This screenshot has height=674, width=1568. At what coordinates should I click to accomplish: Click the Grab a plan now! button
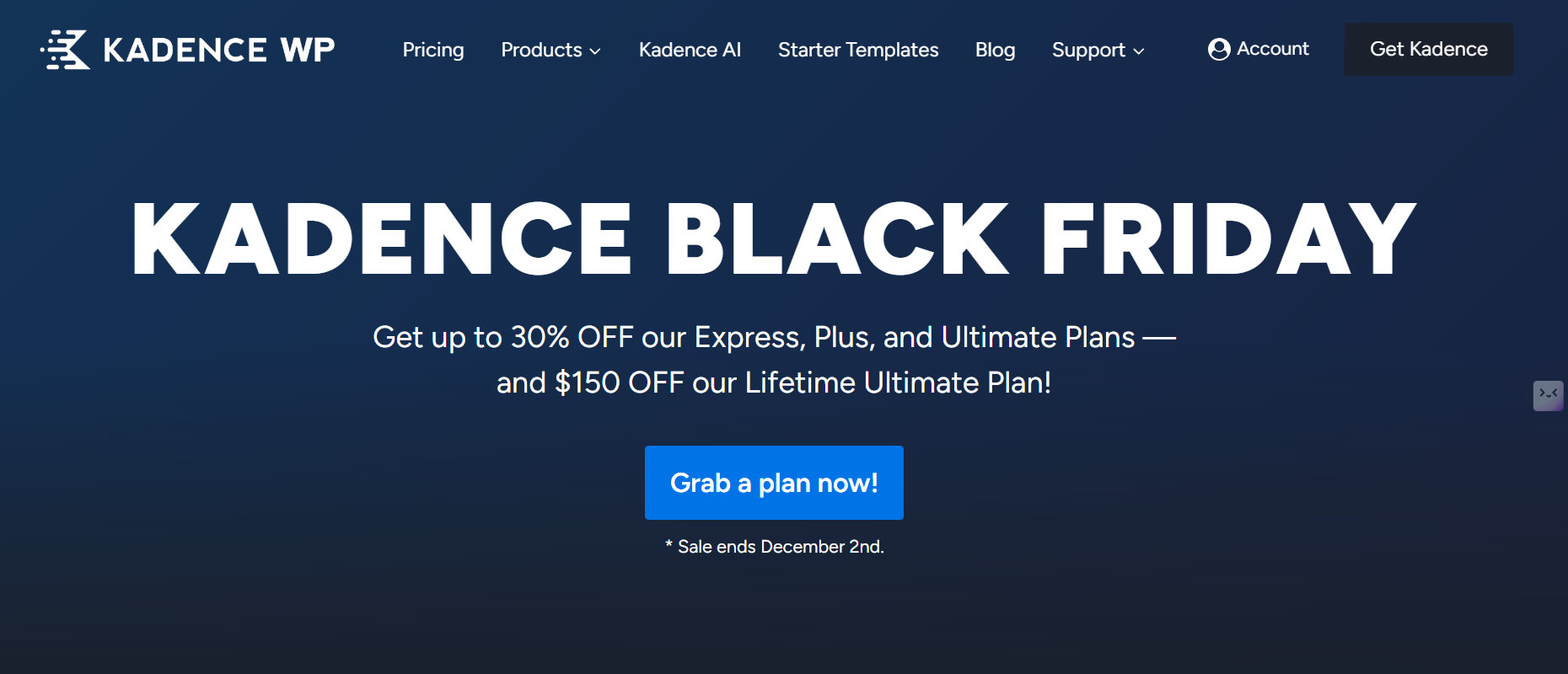point(774,483)
